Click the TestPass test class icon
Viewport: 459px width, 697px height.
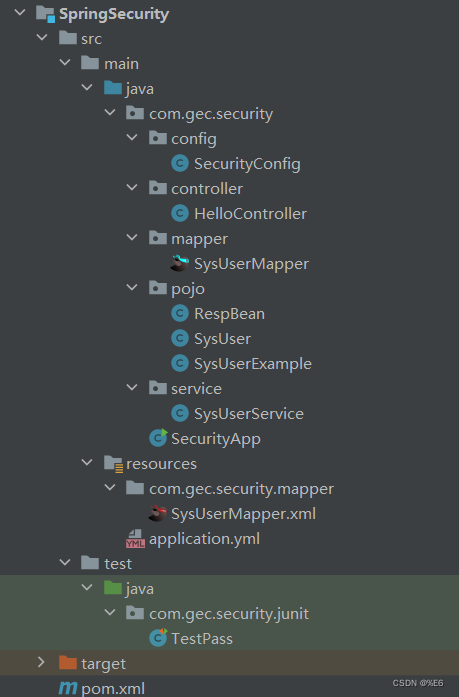click(x=158, y=638)
